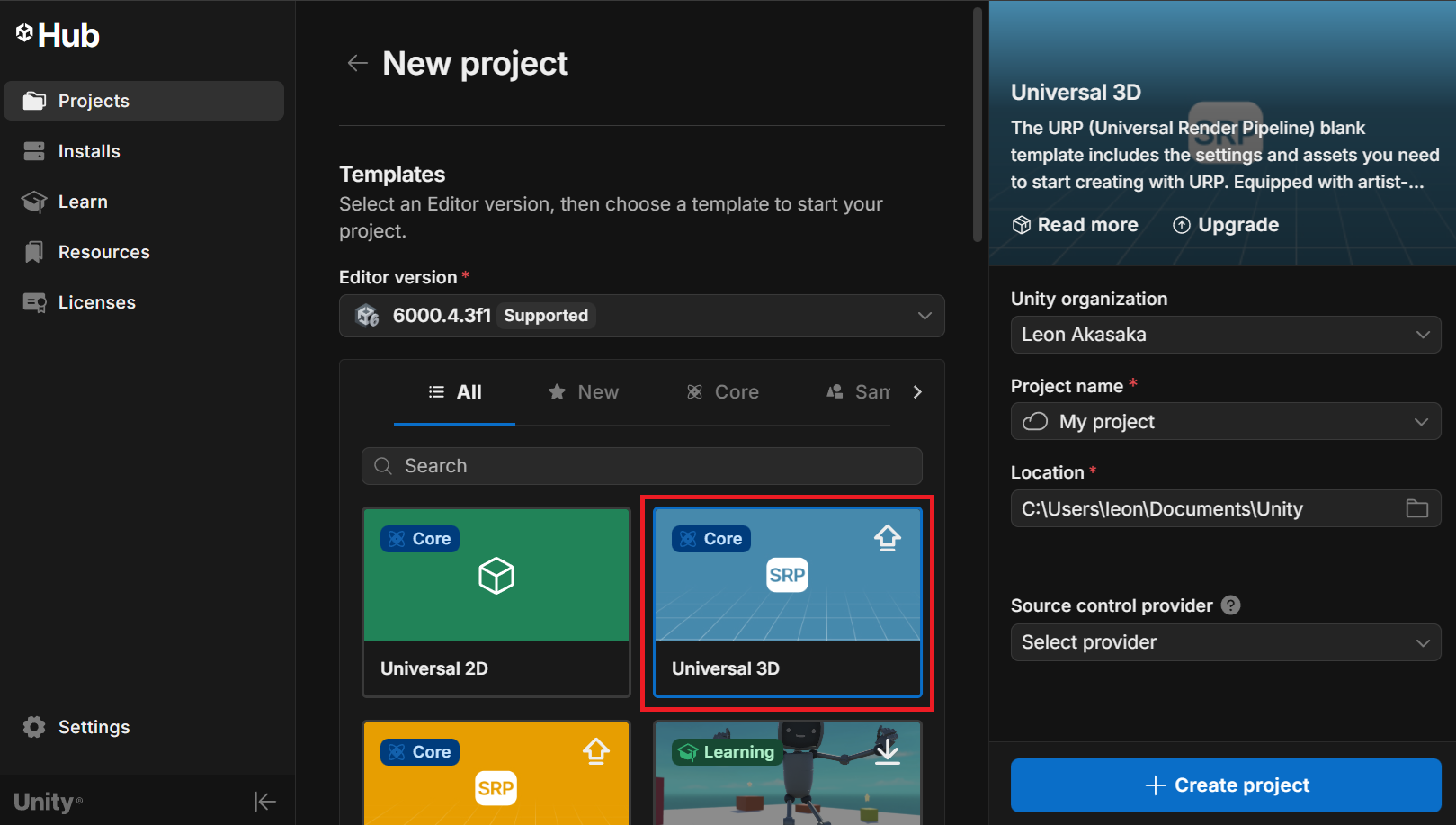
Task: Switch to the New templates tab
Action: pos(584,392)
